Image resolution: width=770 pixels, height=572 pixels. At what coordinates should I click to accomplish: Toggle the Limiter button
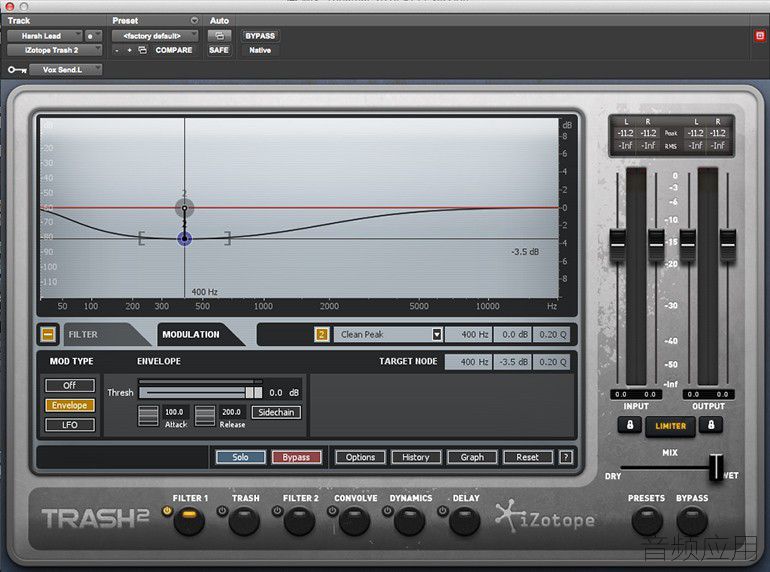[x=670, y=426]
